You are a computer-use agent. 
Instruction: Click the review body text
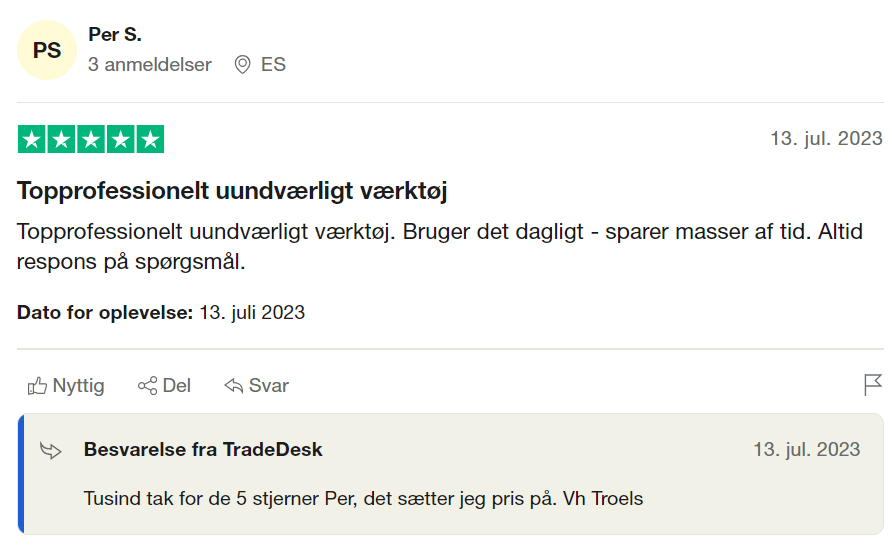tap(440, 246)
